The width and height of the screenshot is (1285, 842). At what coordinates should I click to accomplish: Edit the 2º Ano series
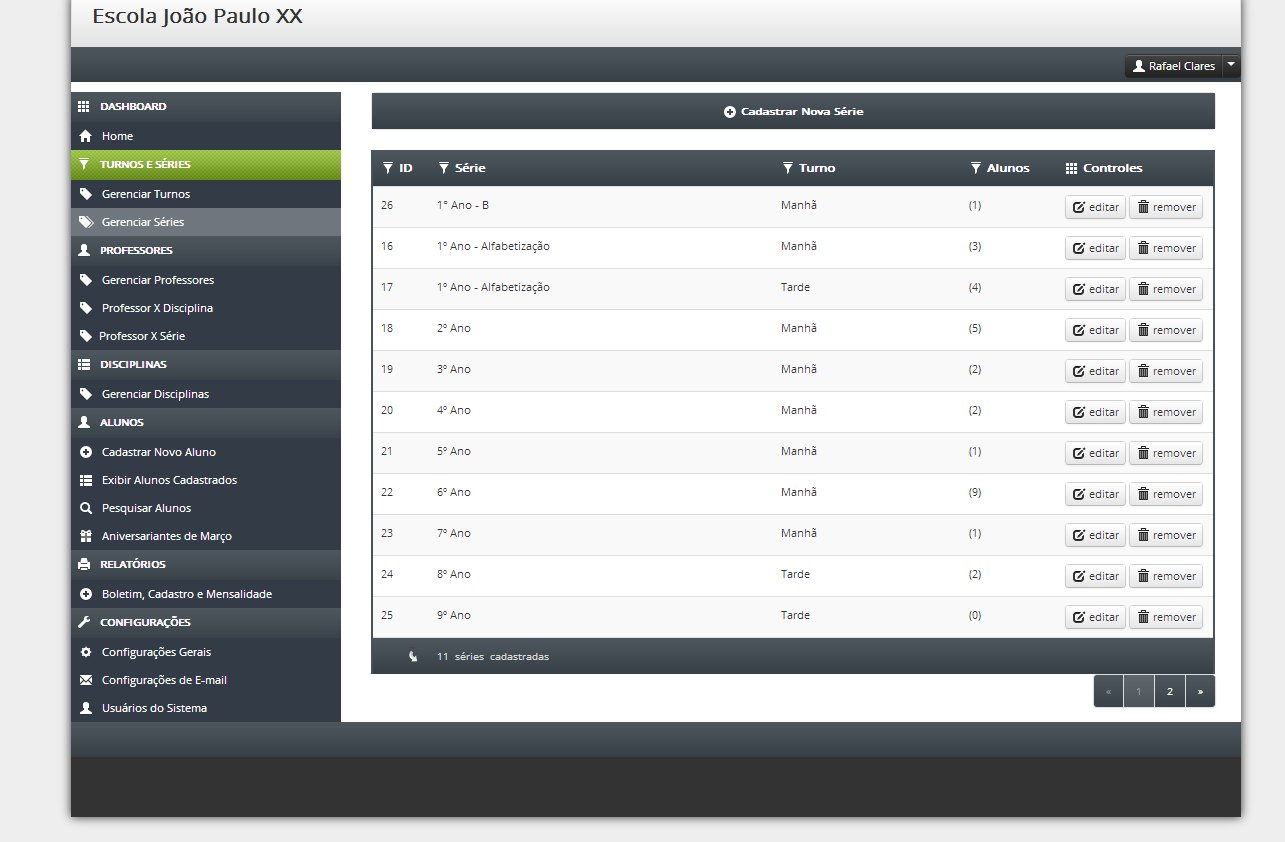pos(1095,330)
